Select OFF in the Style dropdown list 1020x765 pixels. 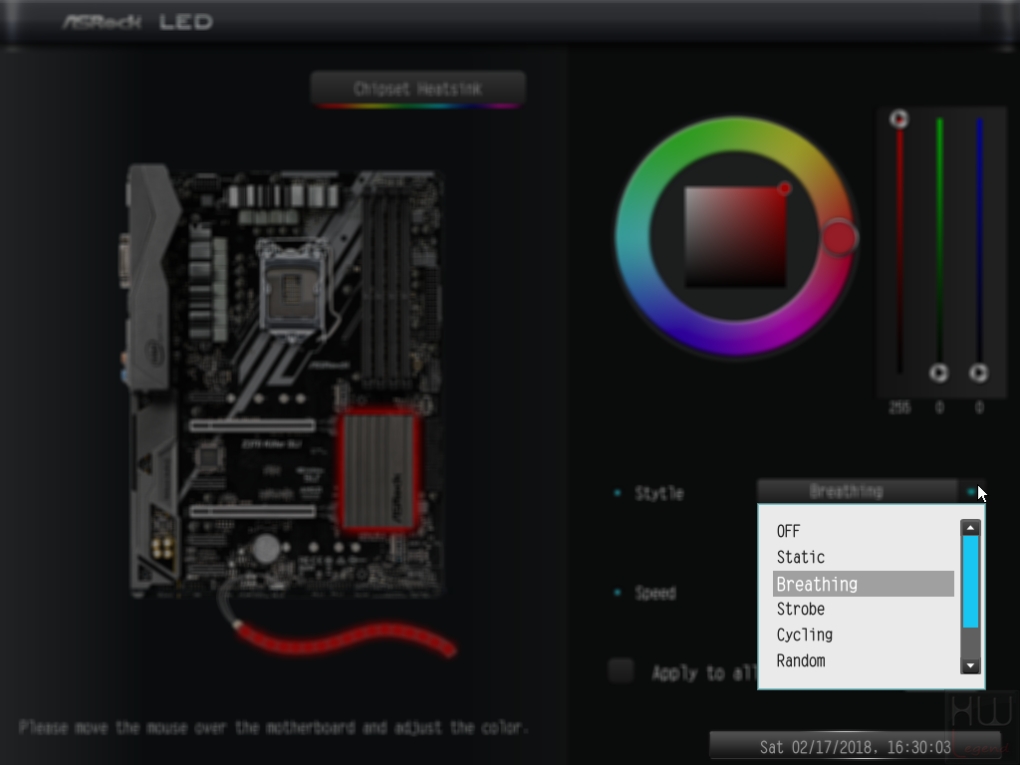(x=788, y=531)
